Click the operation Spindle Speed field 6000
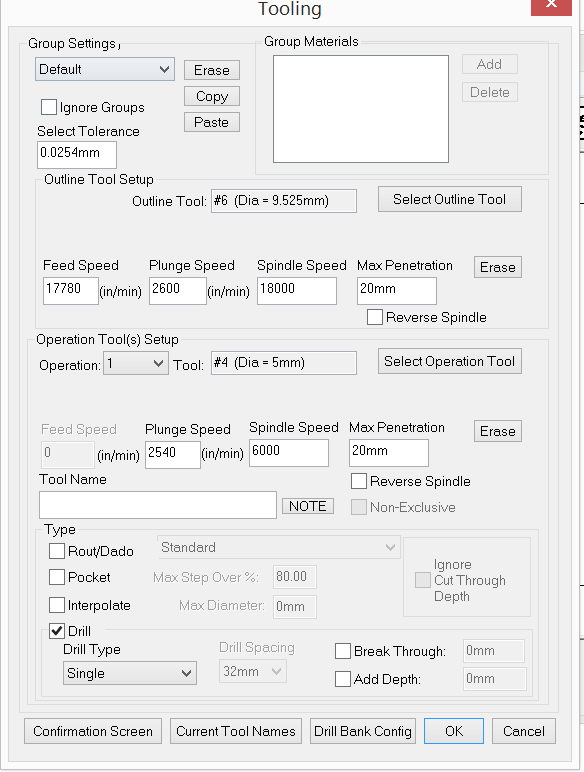This screenshot has width=584, height=772. coord(289,452)
